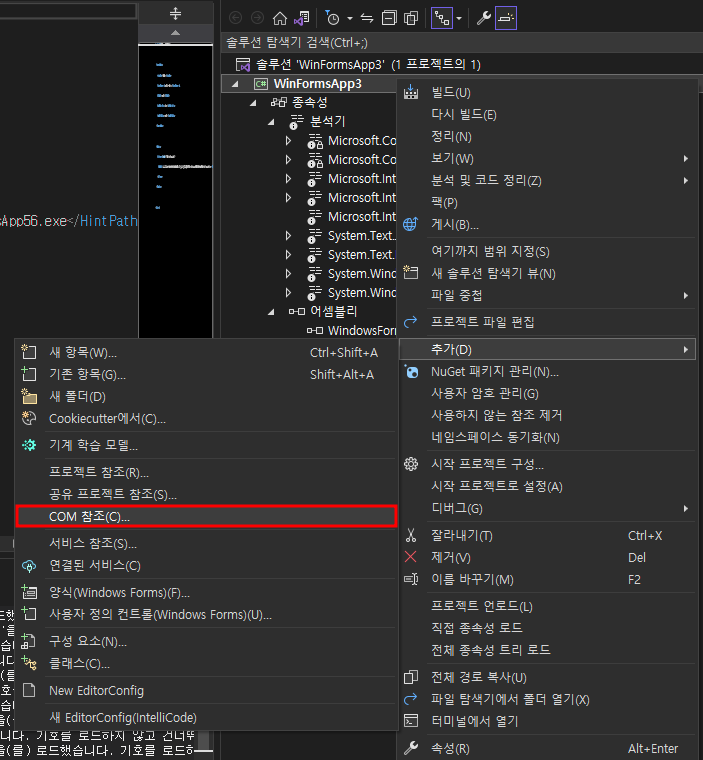Image resolution: width=703 pixels, height=760 pixels.
Task: Click Cookiecutter에서(C)... in submenu
Action: coord(206,419)
